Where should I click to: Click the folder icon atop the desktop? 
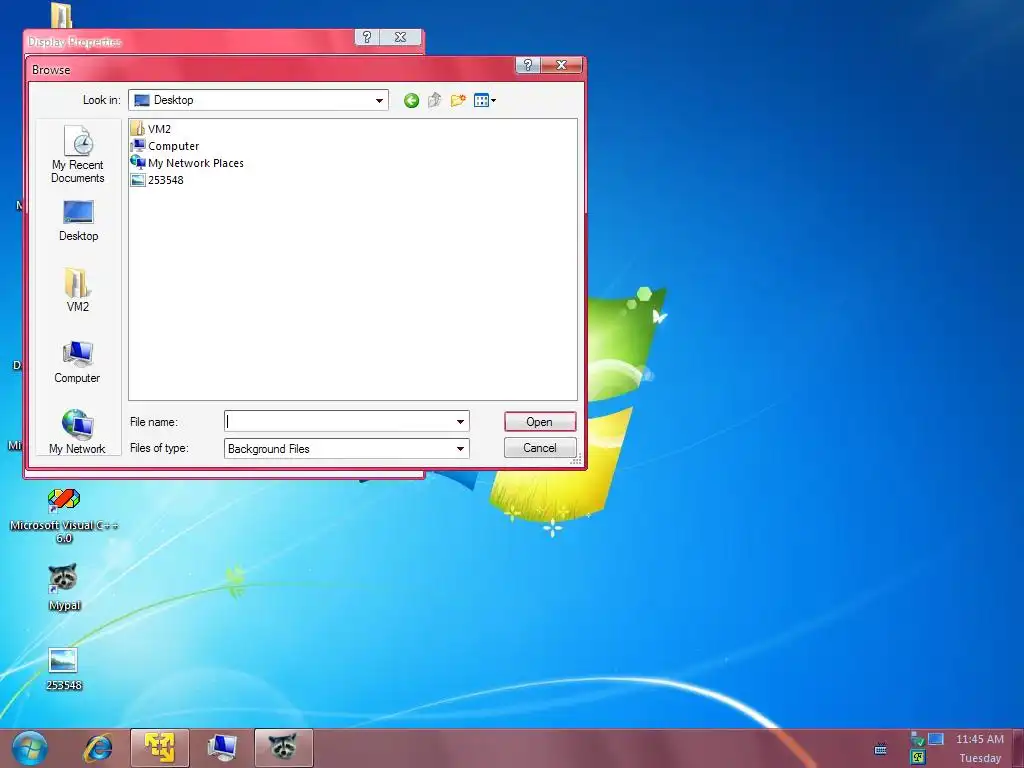click(61, 15)
